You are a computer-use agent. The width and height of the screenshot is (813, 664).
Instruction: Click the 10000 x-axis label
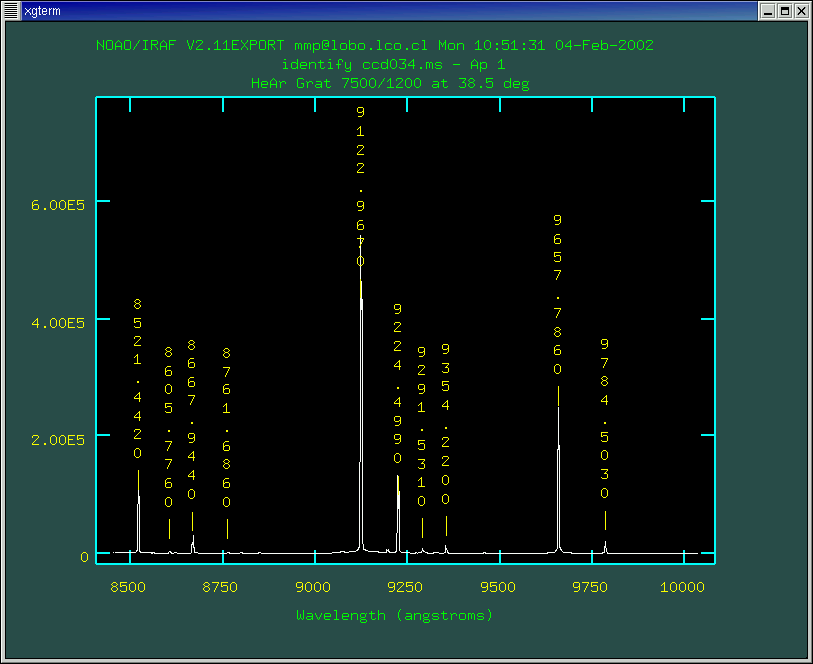[x=682, y=587]
